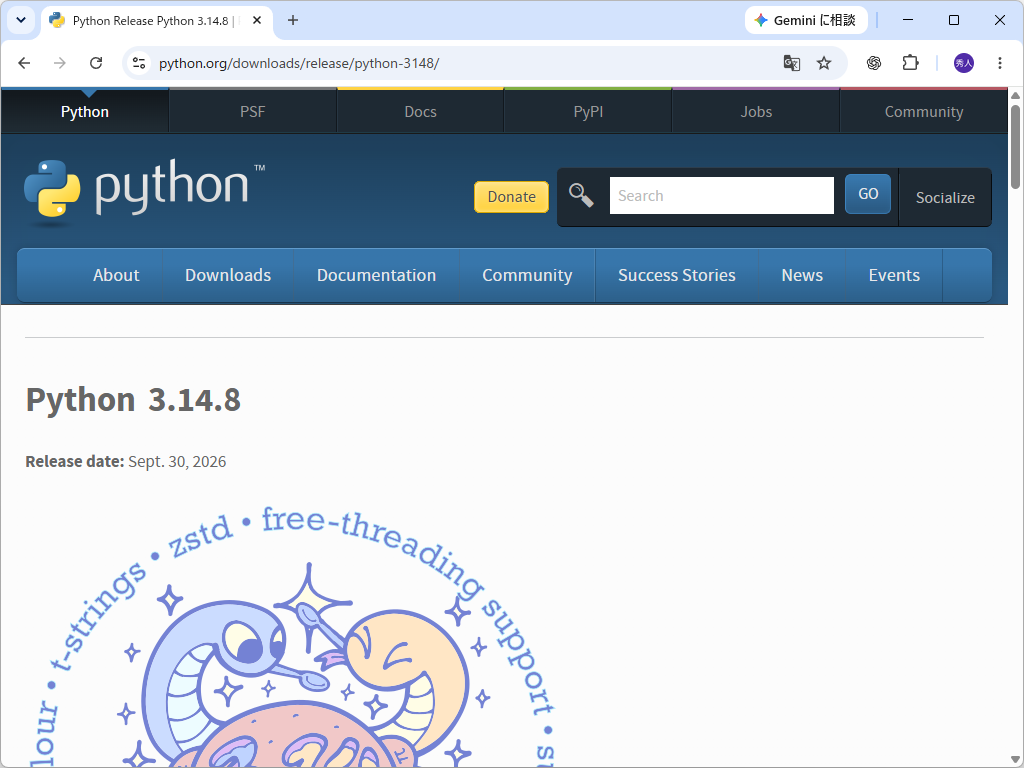Click the Gemini に相談 button
1024x768 pixels.
pos(806,20)
